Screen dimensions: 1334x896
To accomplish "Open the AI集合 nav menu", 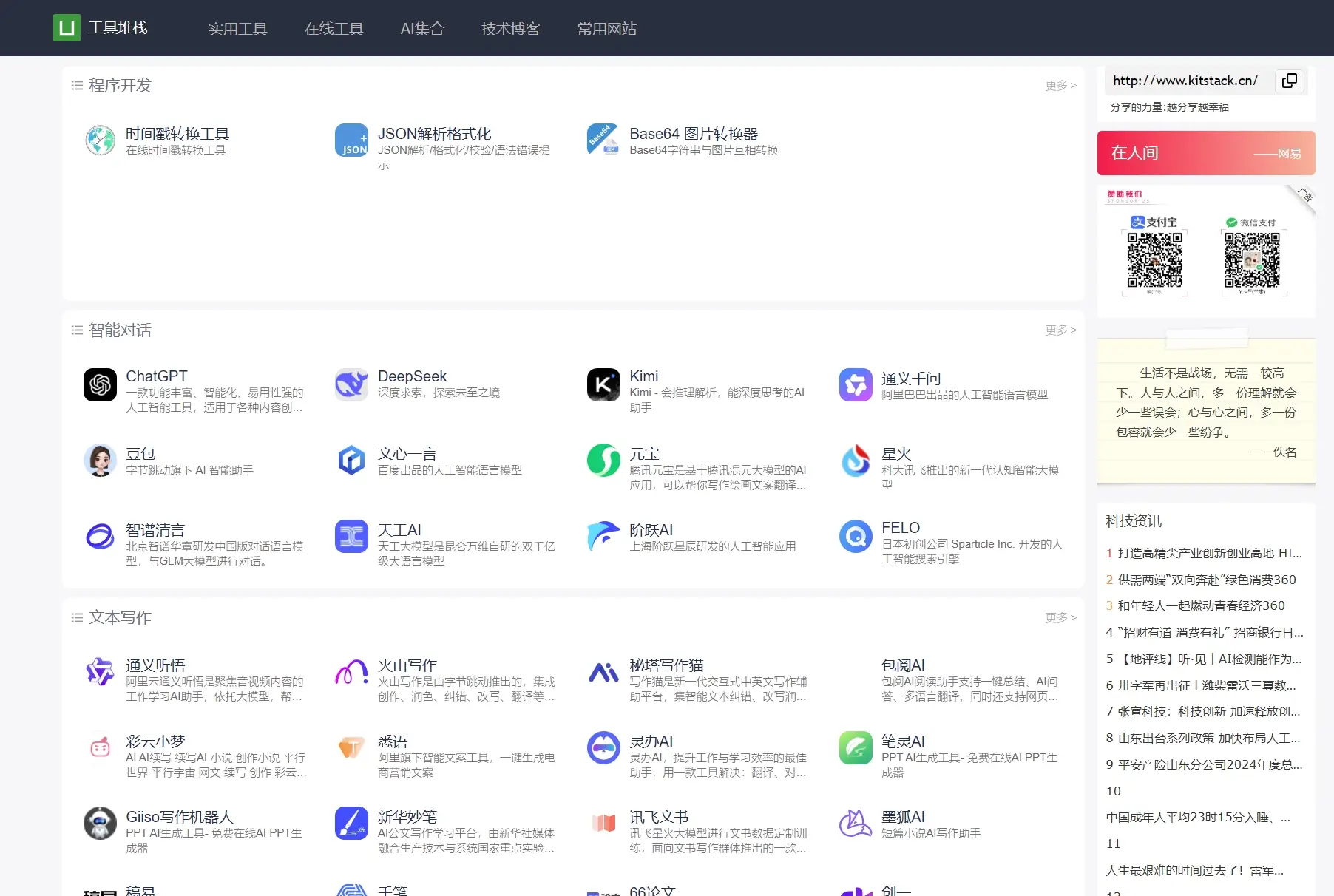I will pyautogui.click(x=422, y=29).
